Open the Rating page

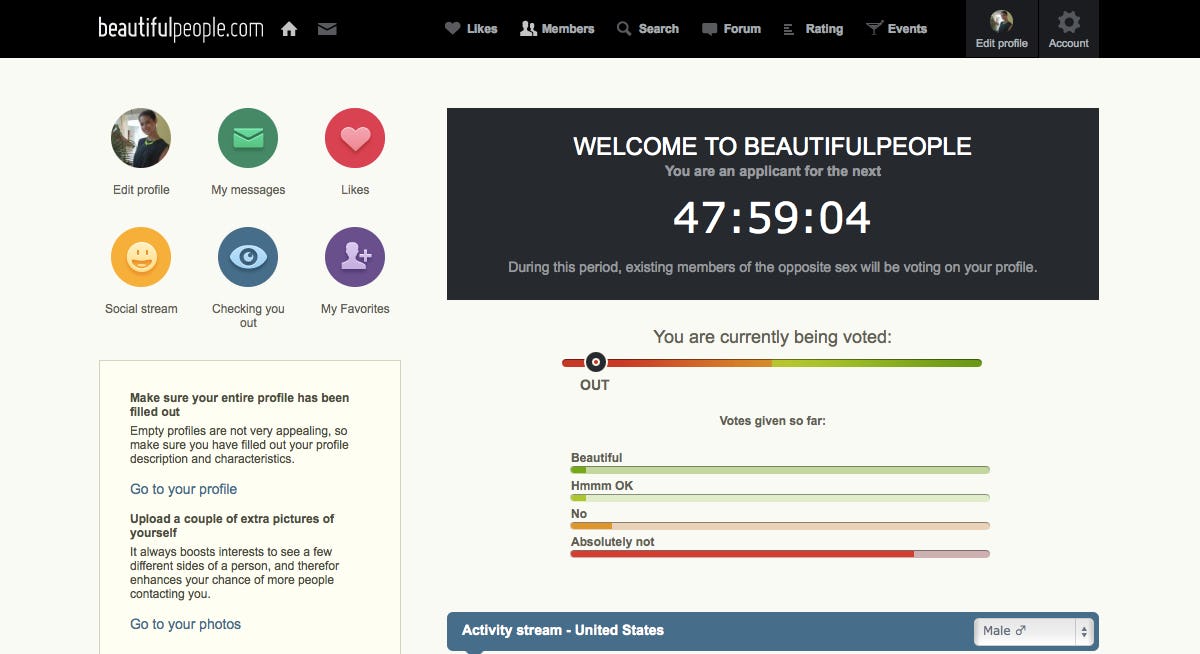(813, 29)
